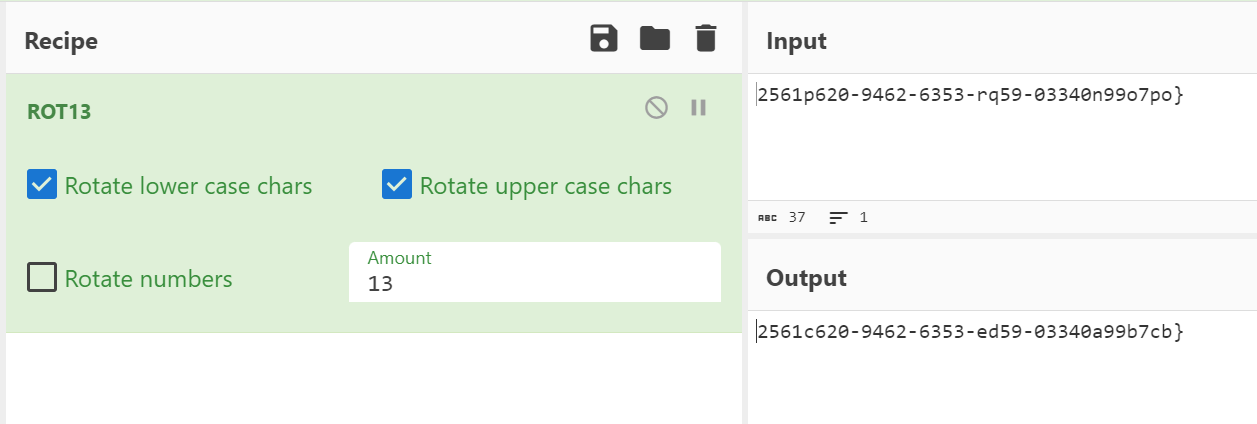Click the Recipe panel heading

point(61,41)
